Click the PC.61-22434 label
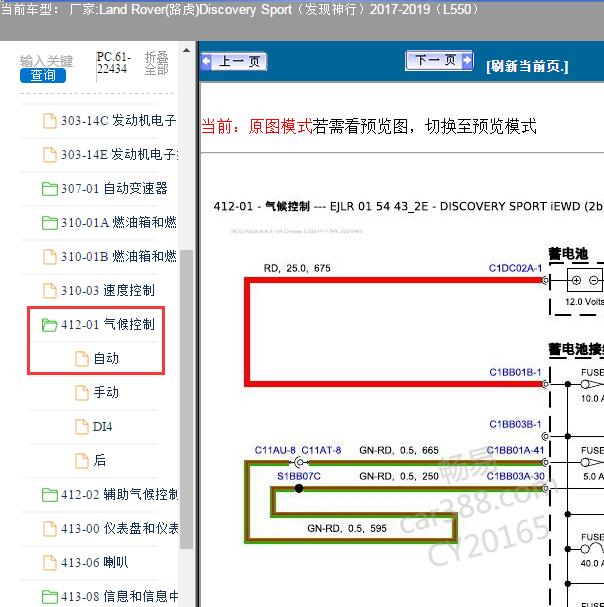 tap(113, 63)
